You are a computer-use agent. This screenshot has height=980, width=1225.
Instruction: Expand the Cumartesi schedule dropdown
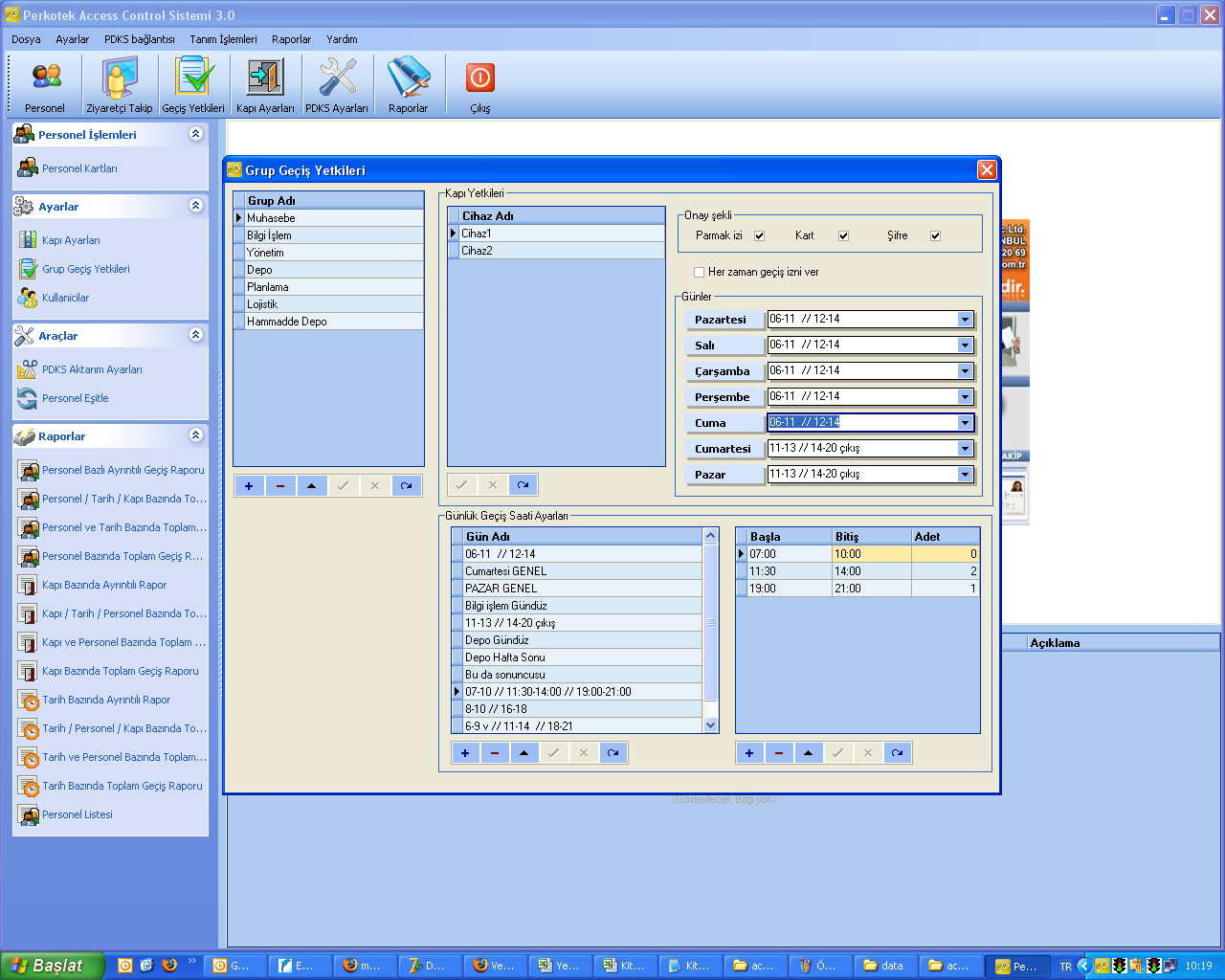[965, 449]
